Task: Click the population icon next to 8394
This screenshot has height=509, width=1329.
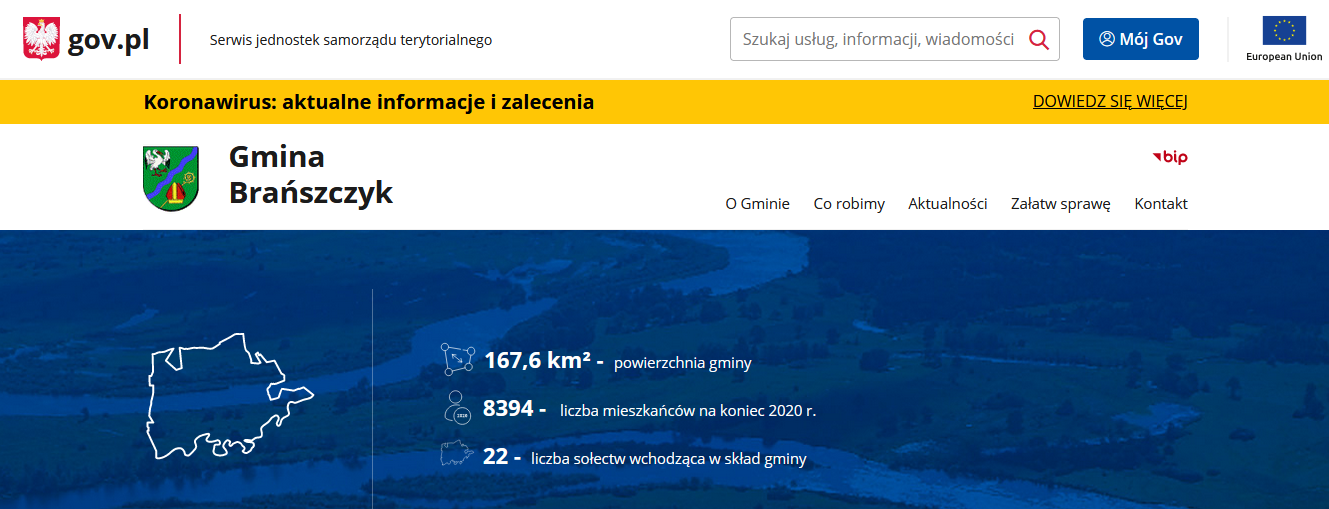Action: pyautogui.click(x=457, y=408)
